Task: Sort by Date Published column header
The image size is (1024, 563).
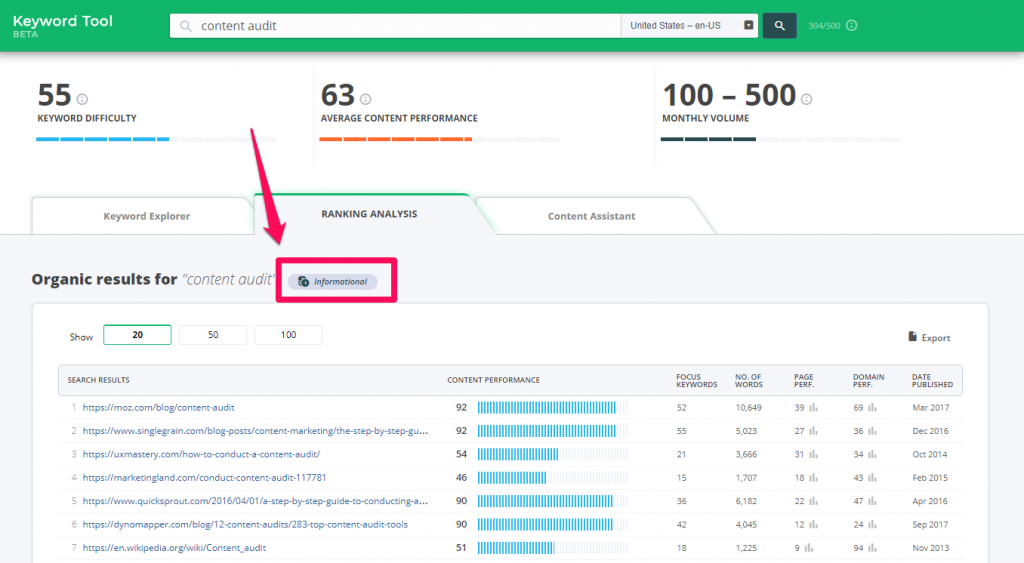Action: click(x=932, y=381)
